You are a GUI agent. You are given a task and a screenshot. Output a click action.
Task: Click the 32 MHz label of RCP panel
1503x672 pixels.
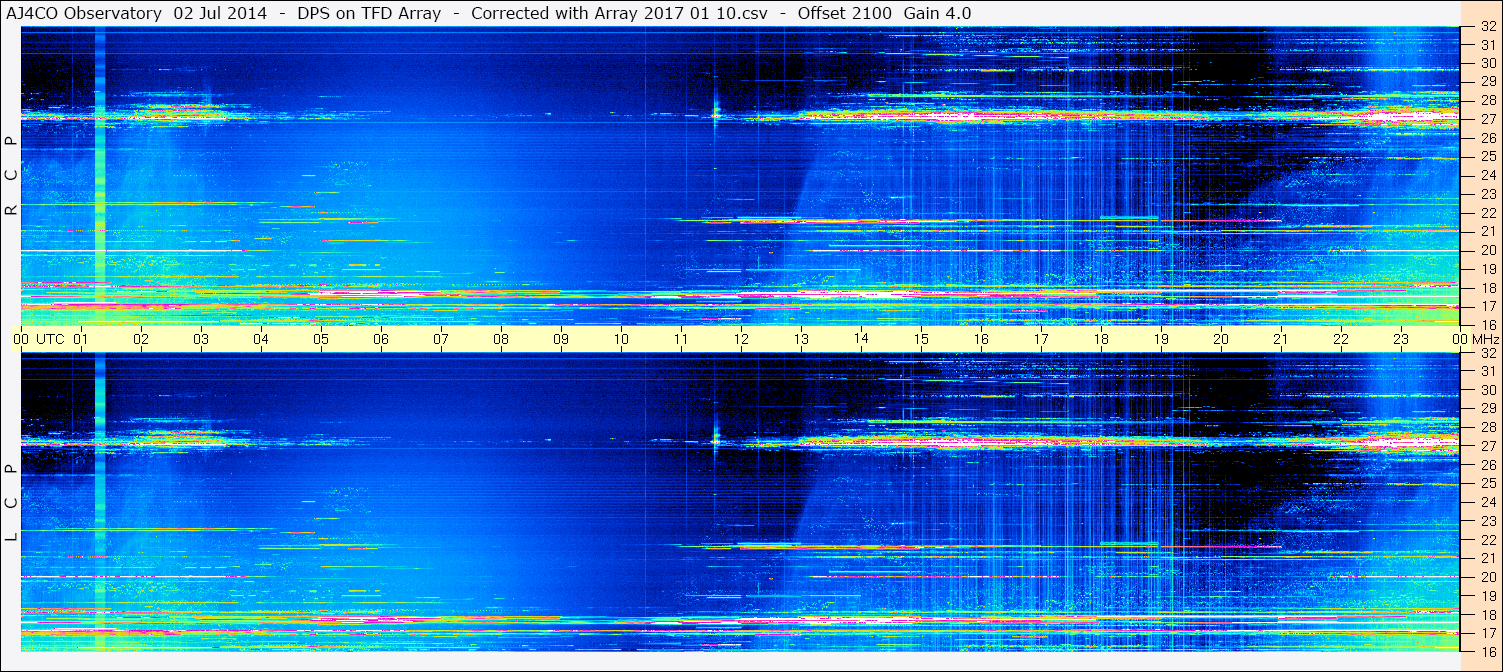point(1488,27)
